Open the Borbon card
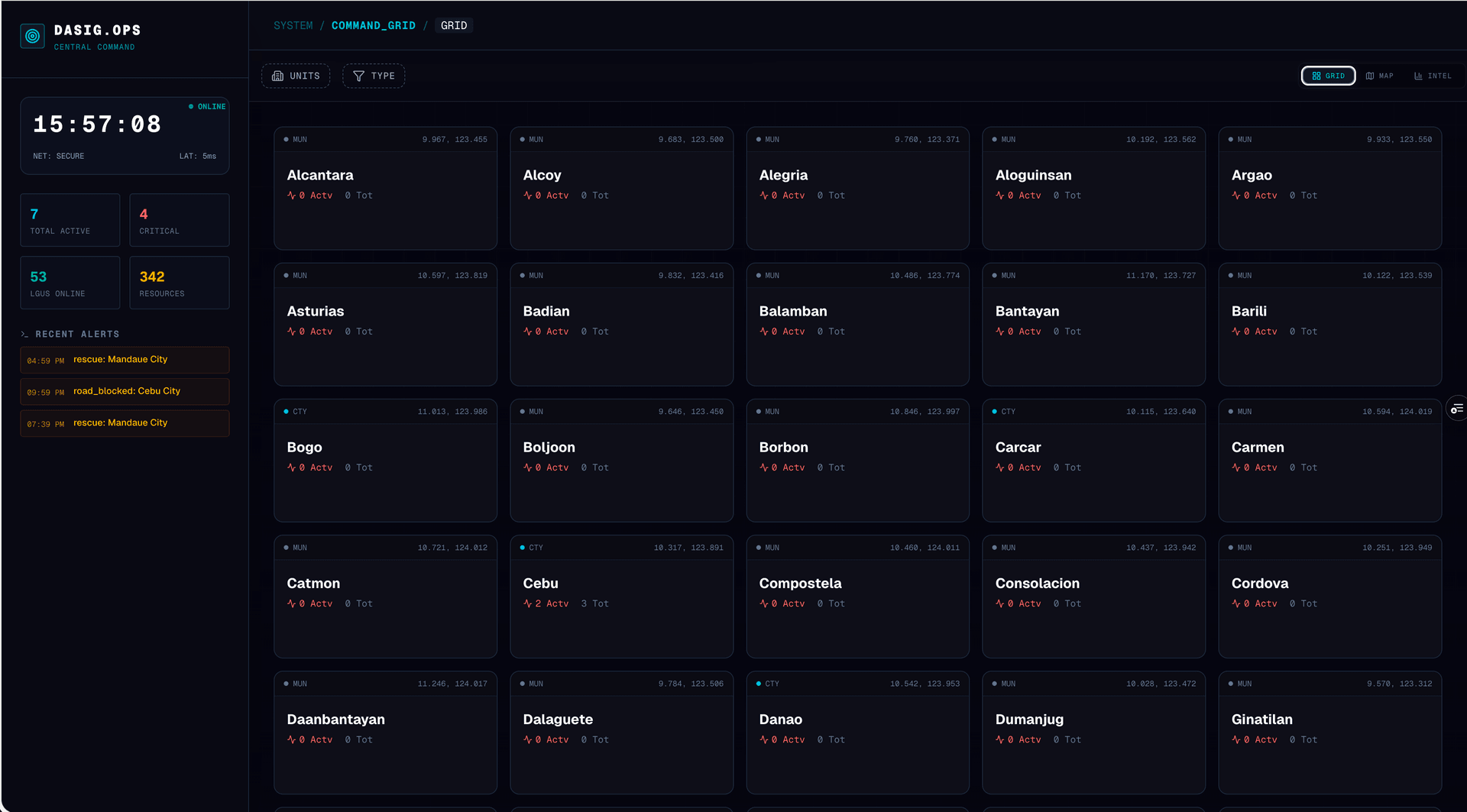 (x=858, y=461)
